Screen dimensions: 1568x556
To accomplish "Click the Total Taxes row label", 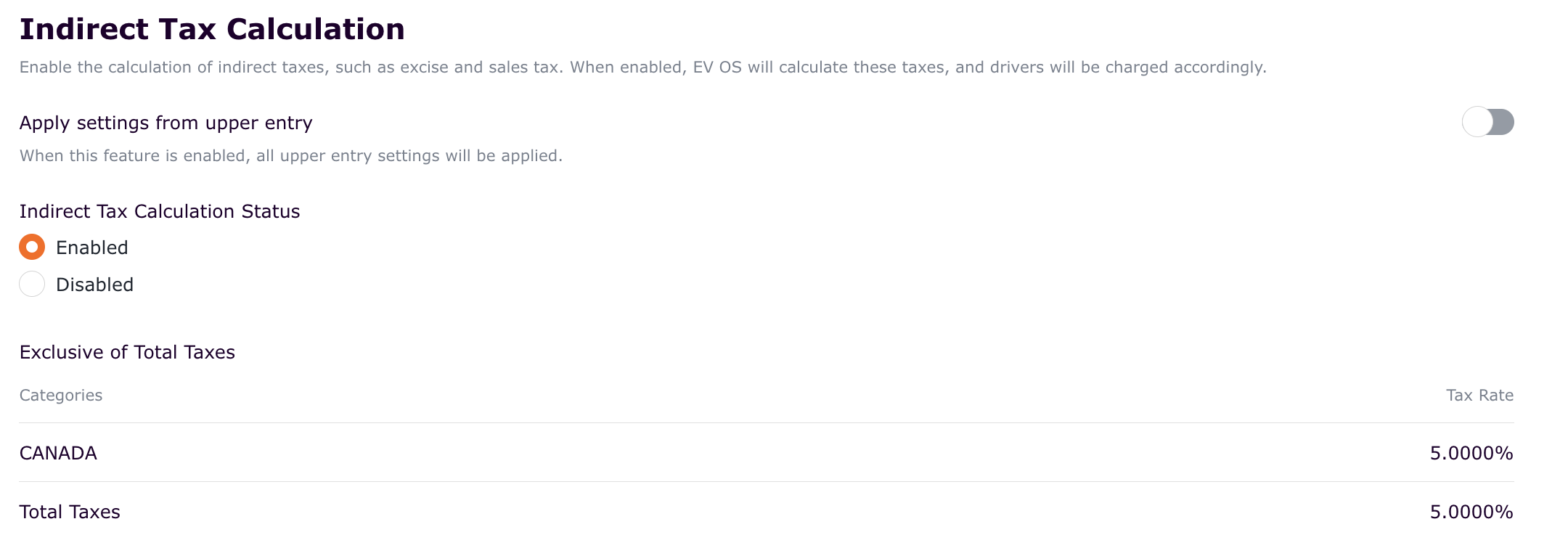I will pyautogui.click(x=70, y=512).
